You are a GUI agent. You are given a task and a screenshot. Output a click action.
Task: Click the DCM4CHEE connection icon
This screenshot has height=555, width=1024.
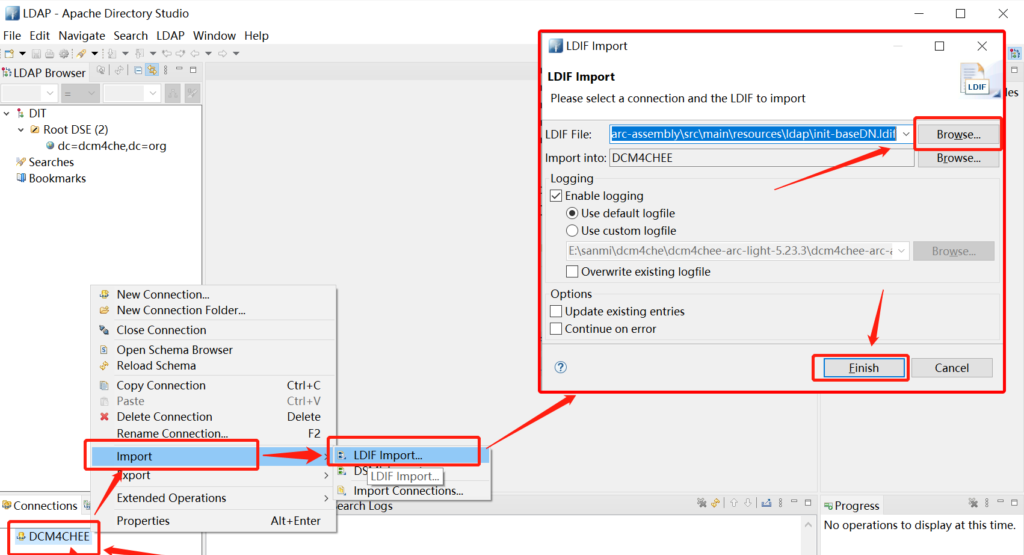(x=21, y=536)
